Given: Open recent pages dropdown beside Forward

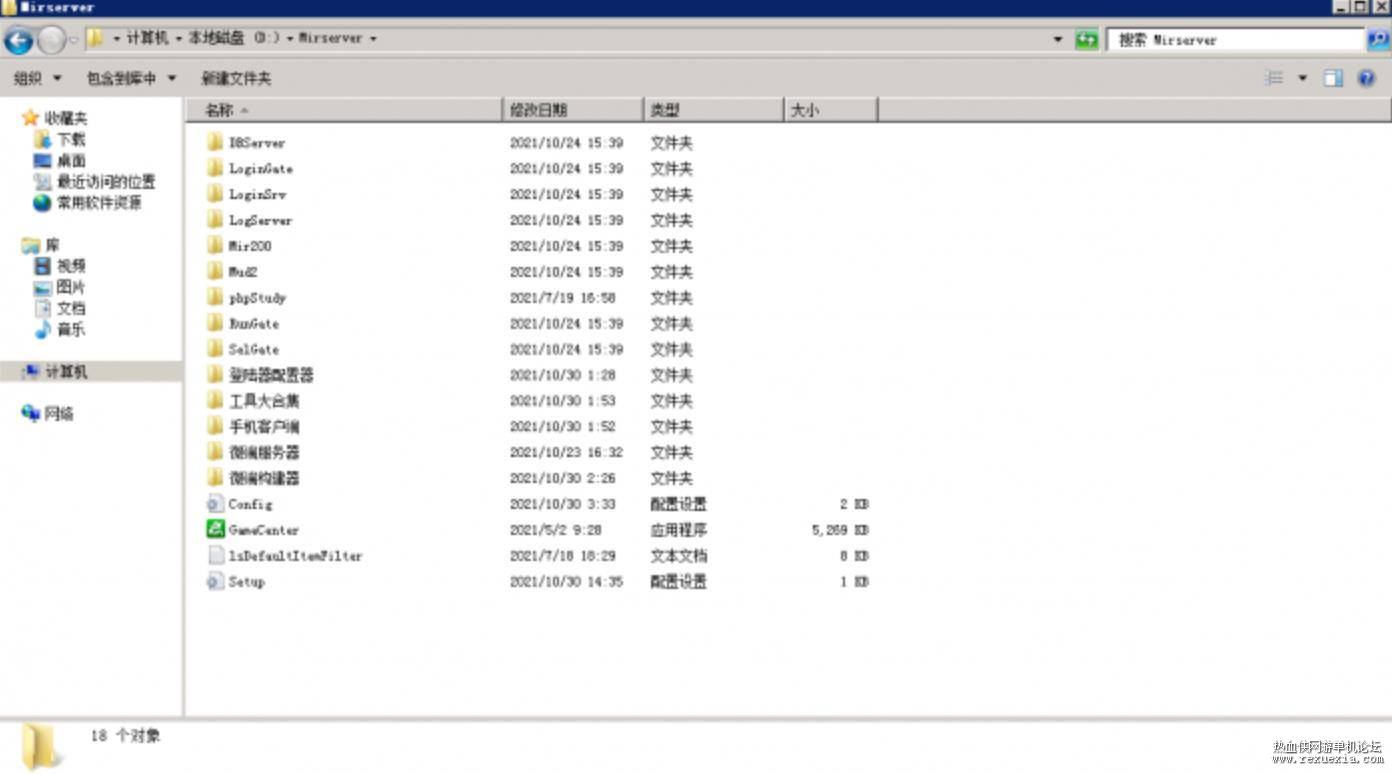Looking at the screenshot, I should pos(73,40).
